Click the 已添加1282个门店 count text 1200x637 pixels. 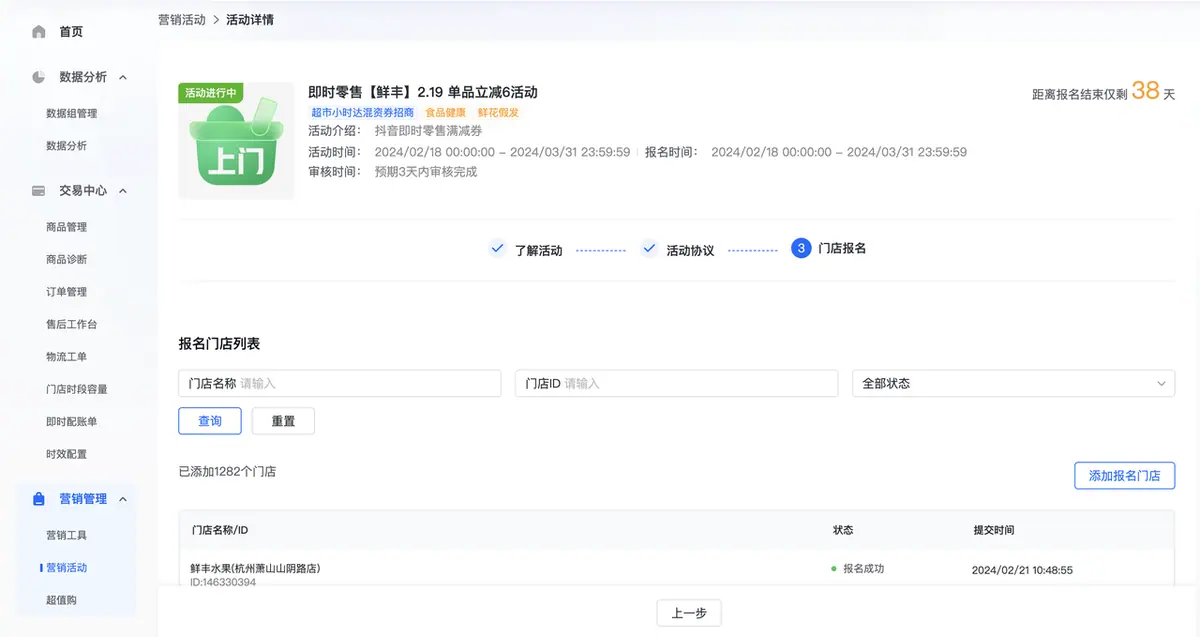[227, 471]
